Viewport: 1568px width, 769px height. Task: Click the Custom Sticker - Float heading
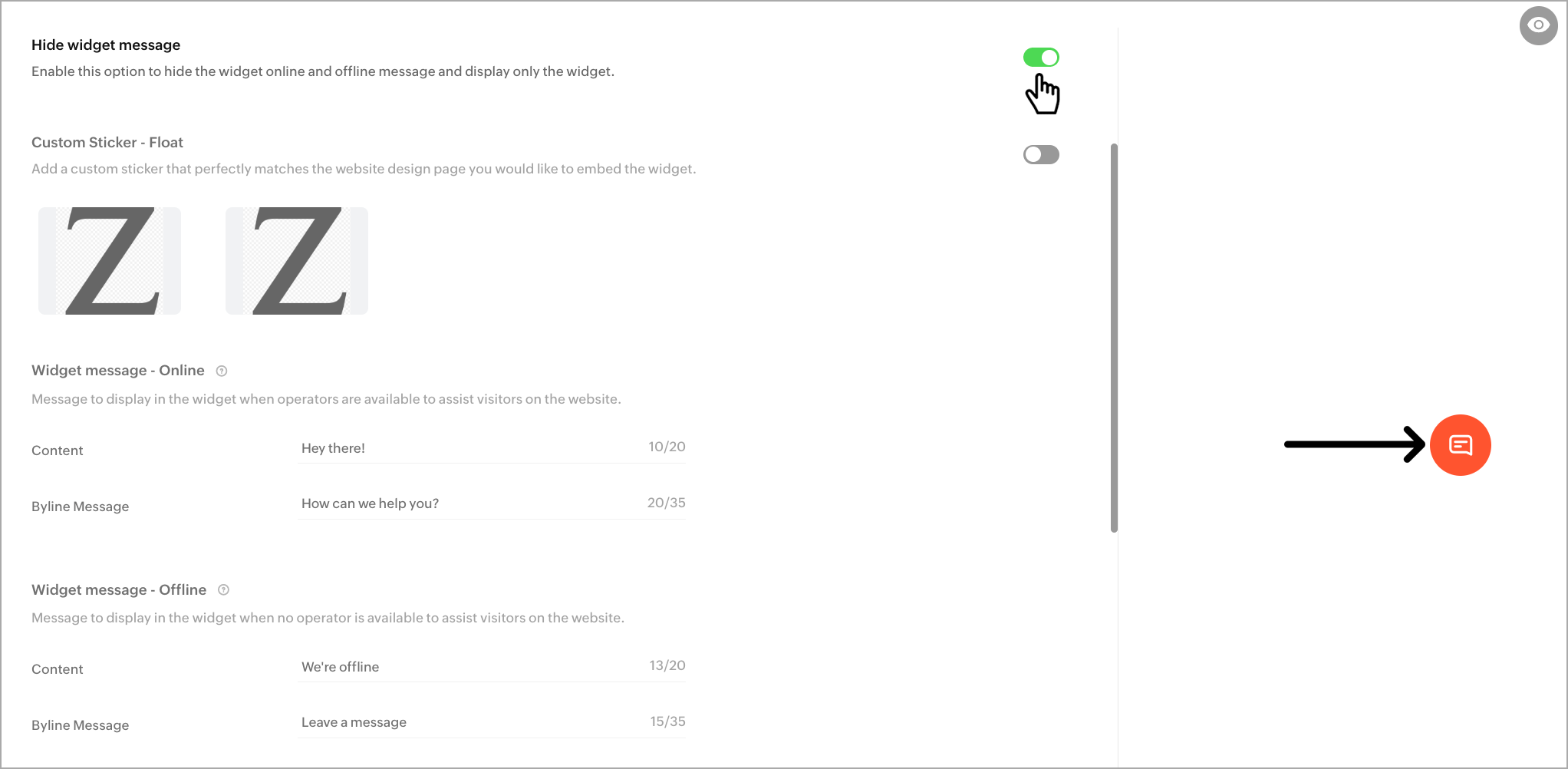[x=107, y=143]
